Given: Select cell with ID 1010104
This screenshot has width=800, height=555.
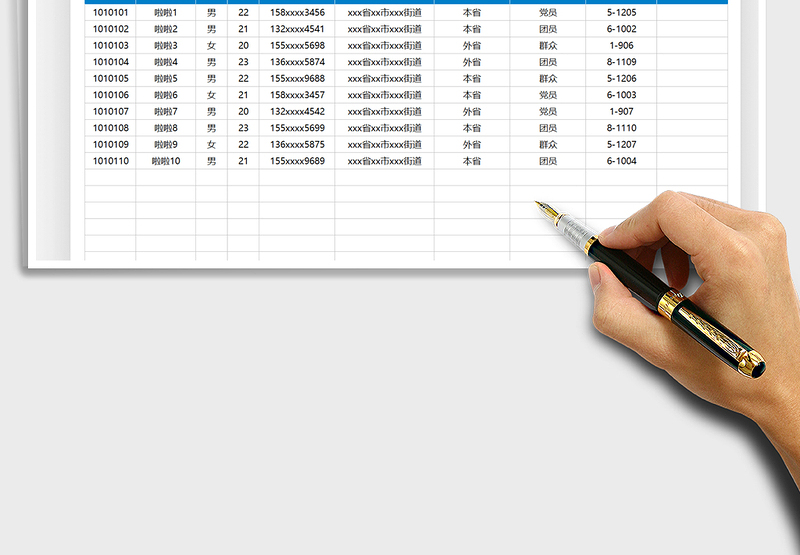Looking at the screenshot, I should (110, 62).
